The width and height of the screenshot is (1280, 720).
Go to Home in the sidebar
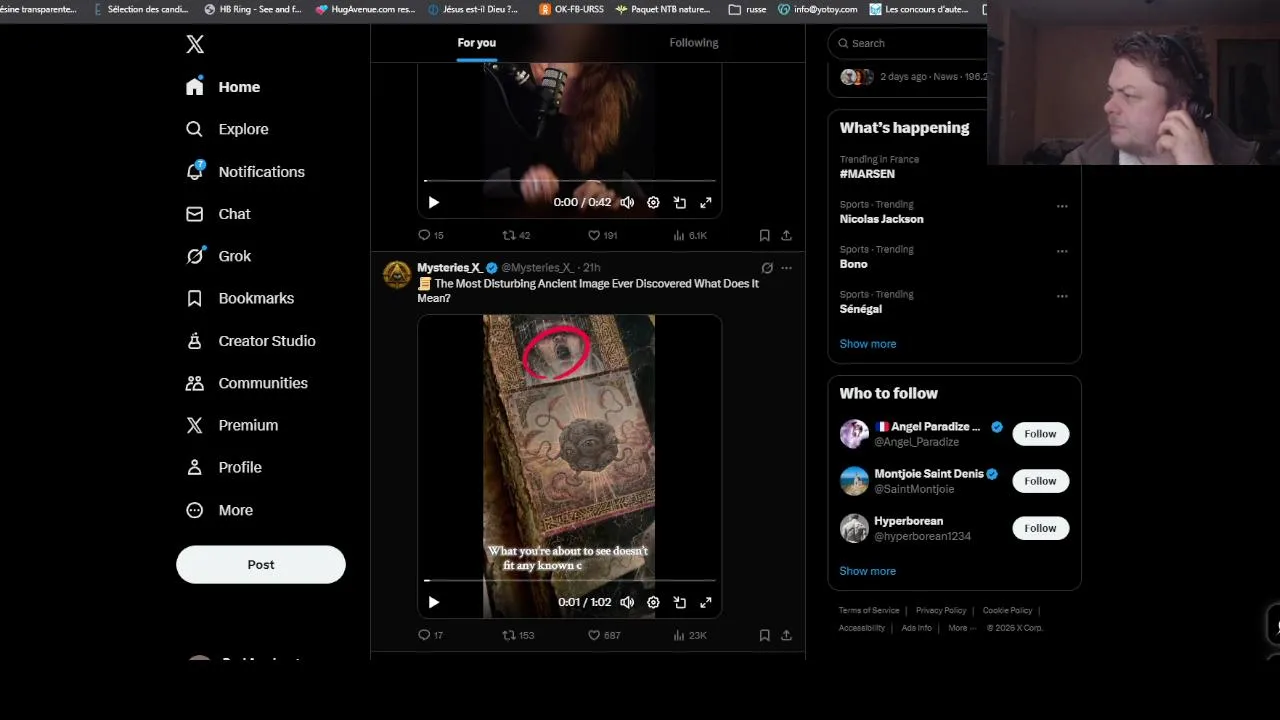223,87
